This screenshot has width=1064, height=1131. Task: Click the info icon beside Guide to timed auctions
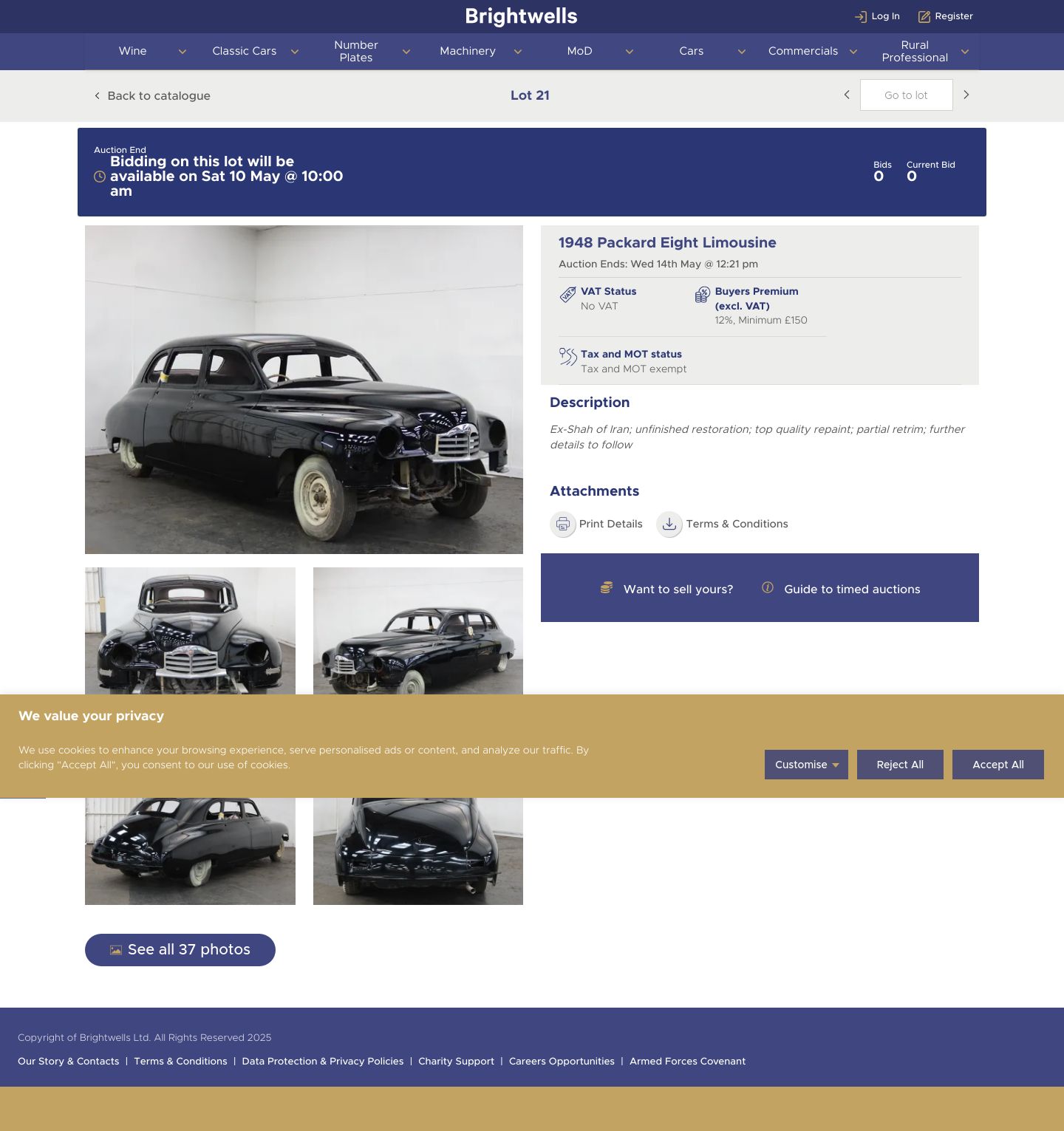coord(768,588)
